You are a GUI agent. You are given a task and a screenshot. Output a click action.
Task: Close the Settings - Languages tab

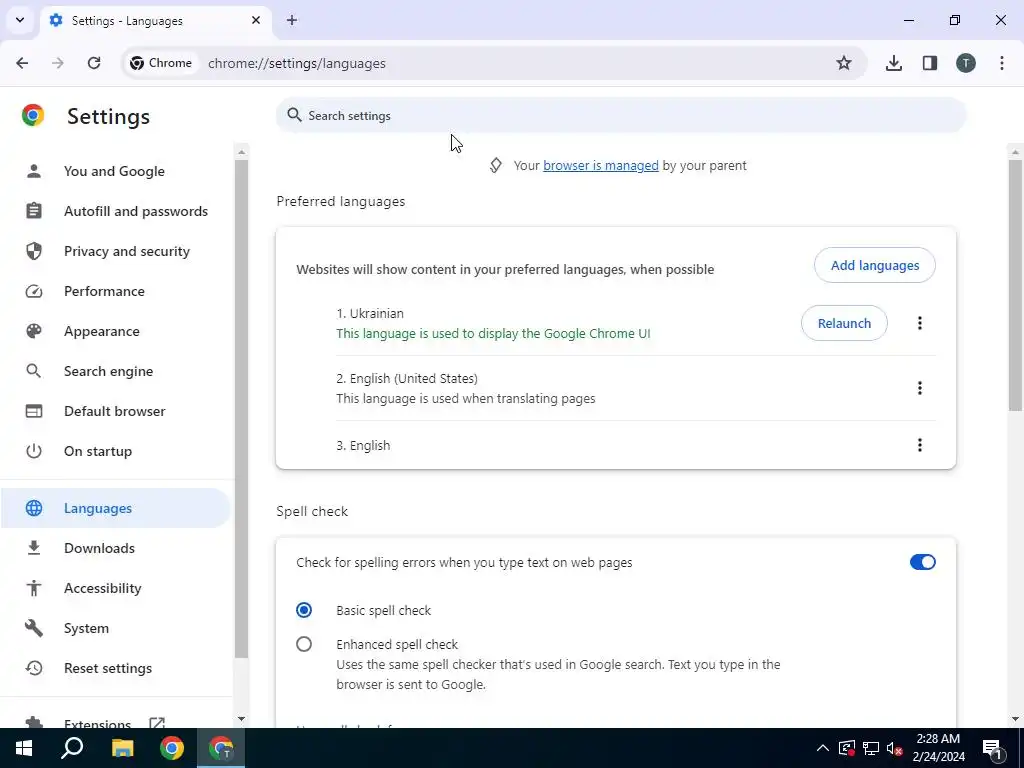(x=256, y=20)
